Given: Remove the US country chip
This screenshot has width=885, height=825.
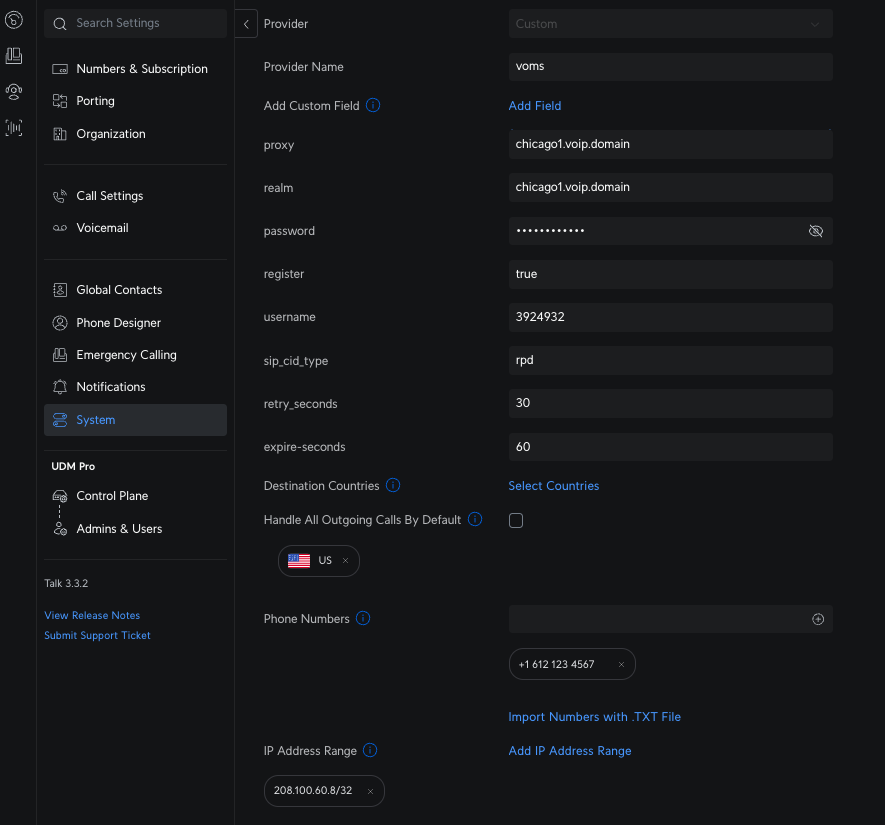Looking at the screenshot, I should pyautogui.click(x=346, y=561).
